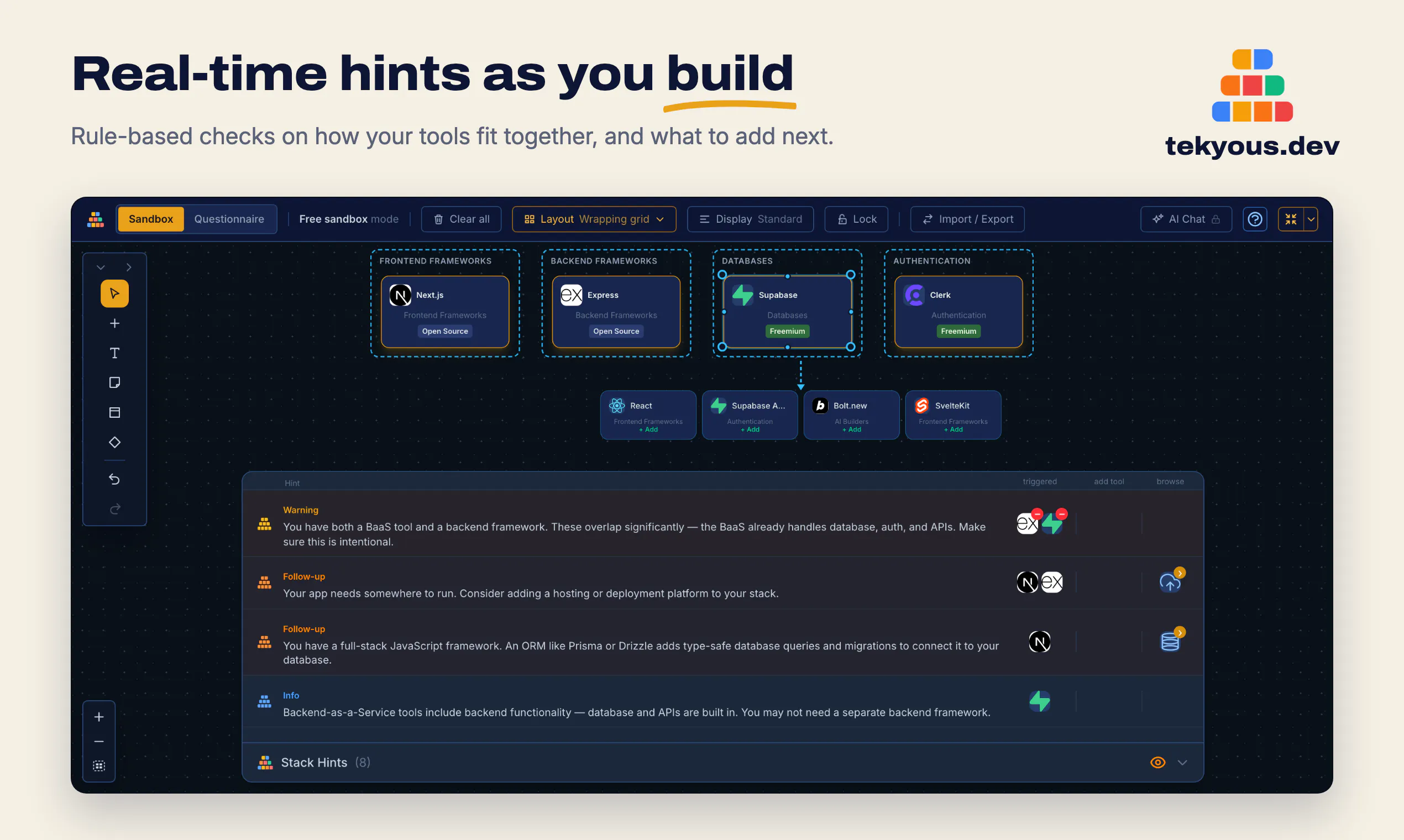Select the Express tool card
The height and width of the screenshot is (840, 1404).
[616, 312]
